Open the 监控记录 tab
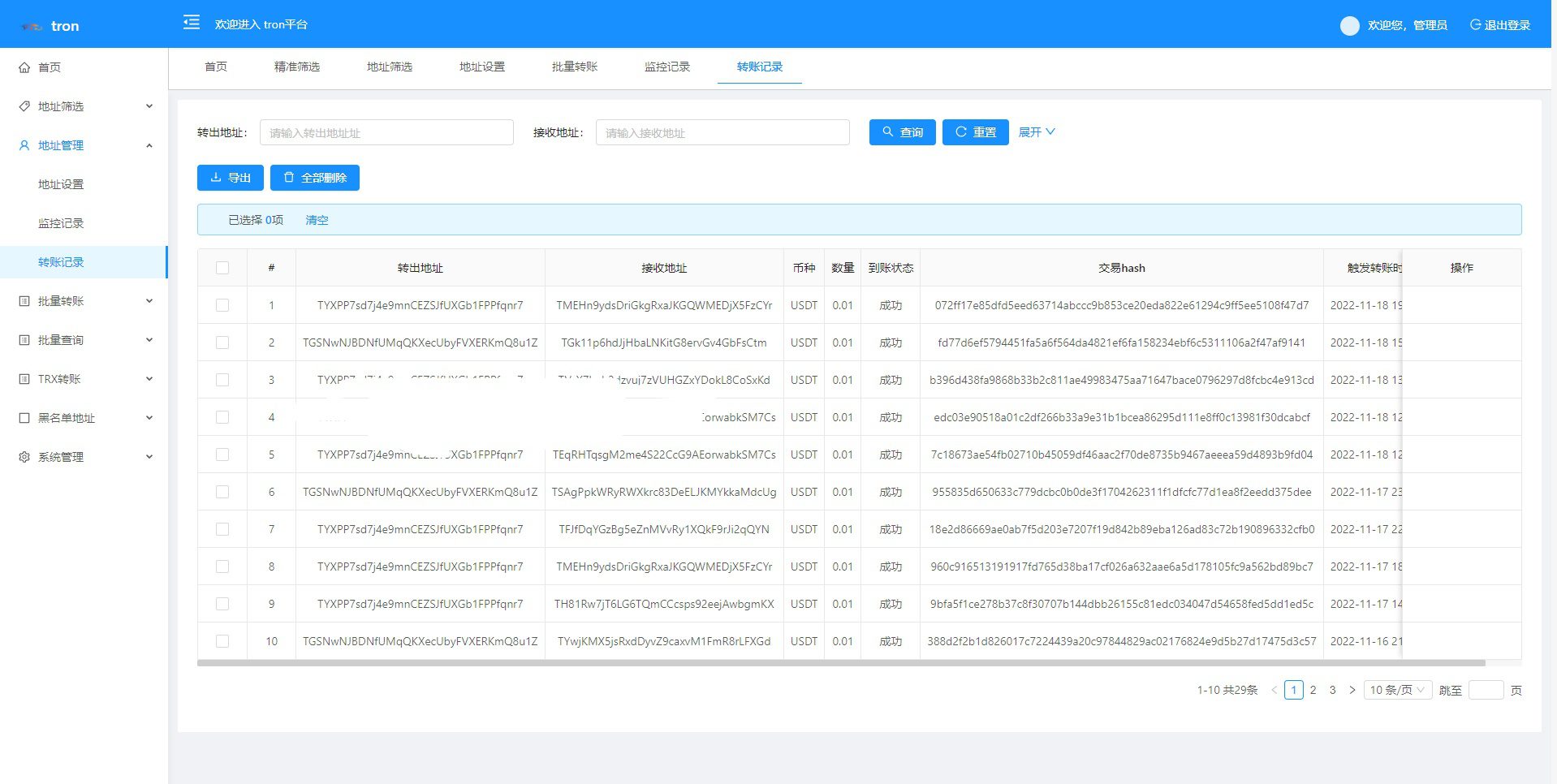This screenshot has width=1557, height=784. pyautogui.click(x=667, y=67)
